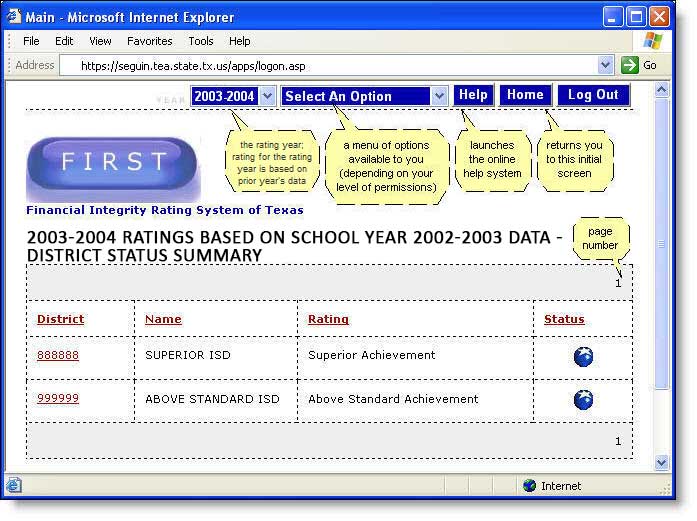Image resolution: width=697 pixels, height=521 pixels.
Task: Click the FIRST logo image
Action: 113,164
